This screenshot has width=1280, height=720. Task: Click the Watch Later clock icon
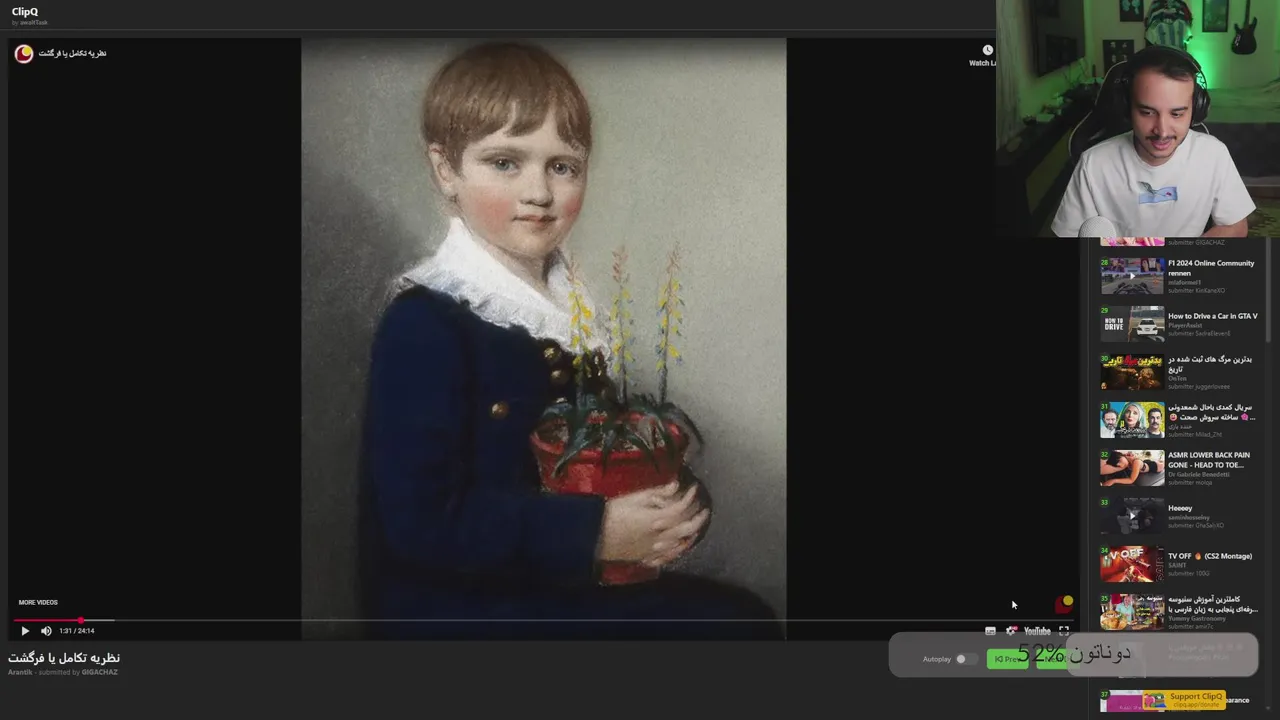pyautogui.click(x=987, y=51)
